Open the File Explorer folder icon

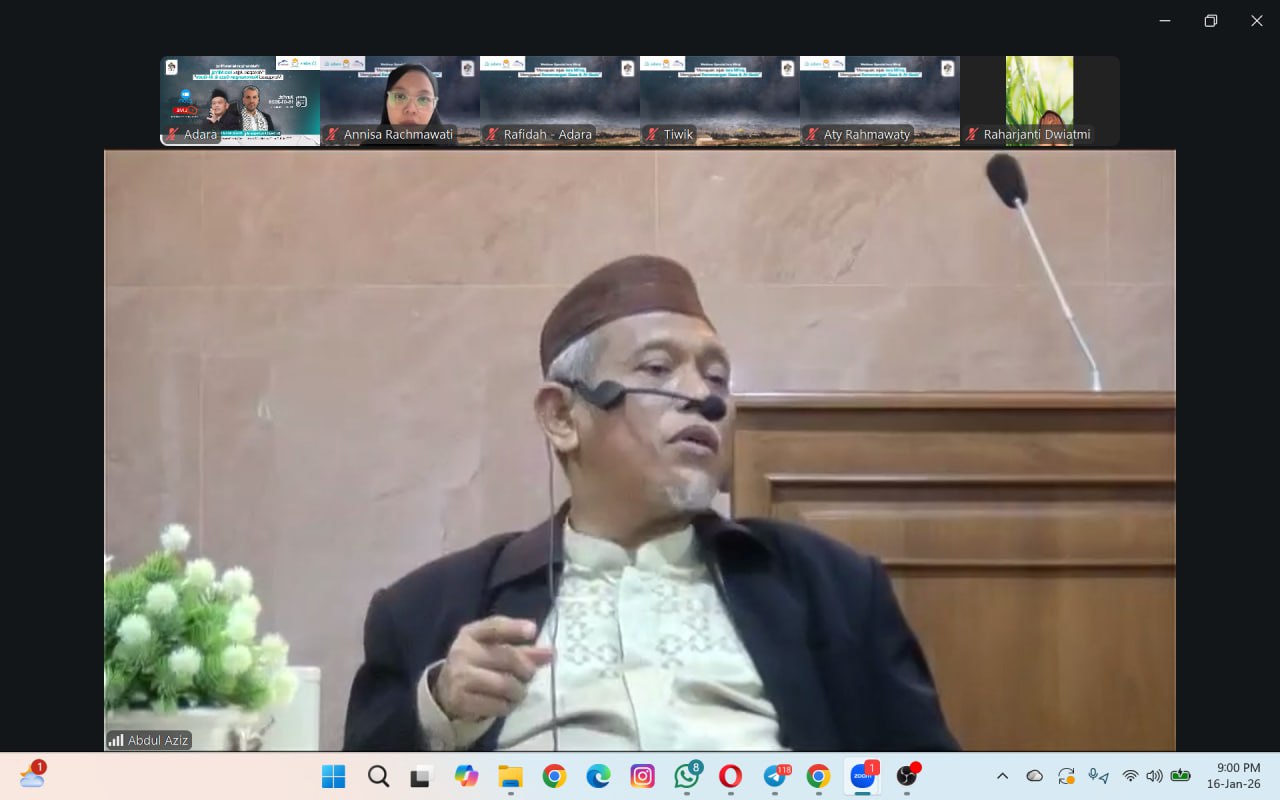(510, 776)
